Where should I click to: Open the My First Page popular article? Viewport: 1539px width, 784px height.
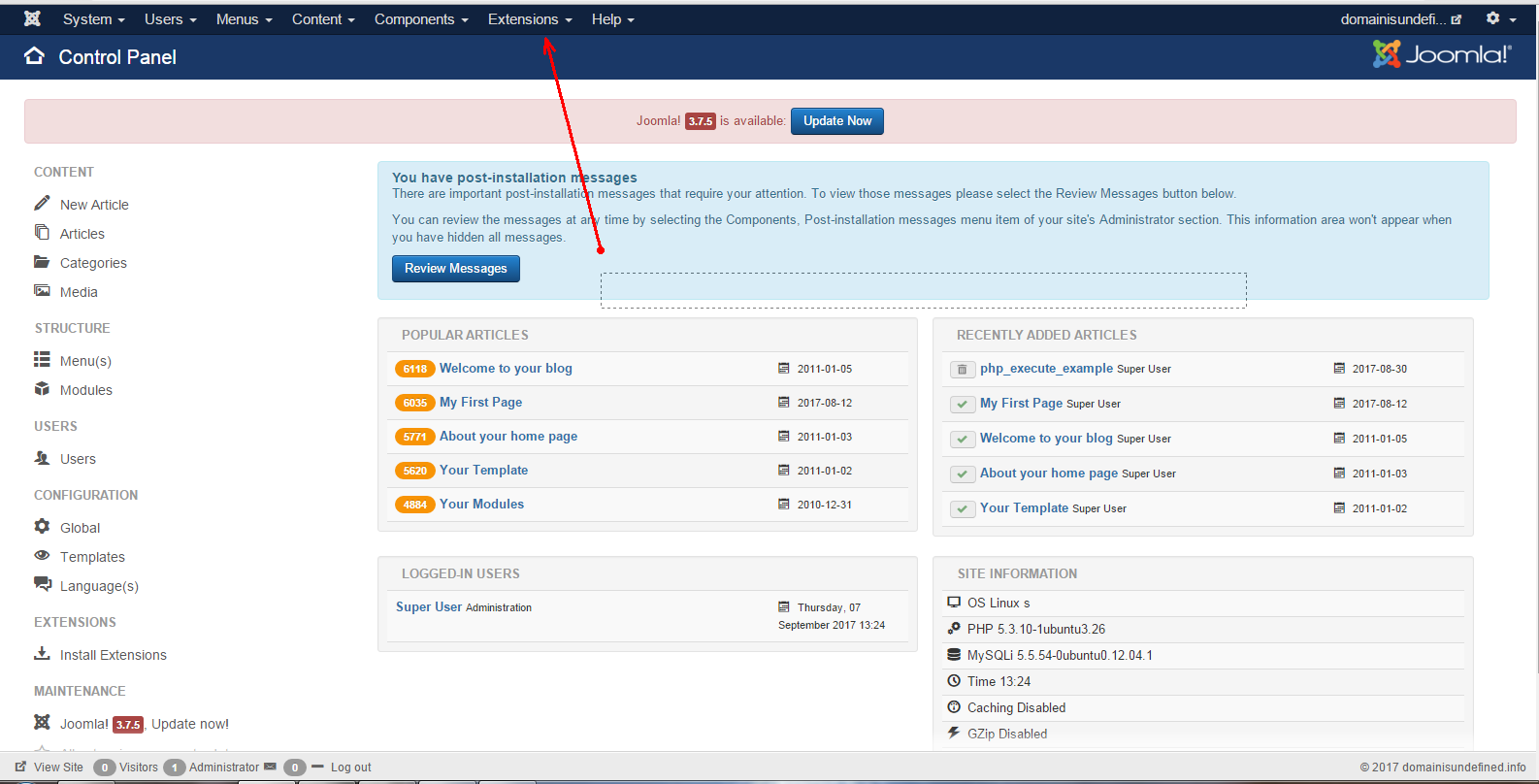pyautogui.click(x=480, y=402)
